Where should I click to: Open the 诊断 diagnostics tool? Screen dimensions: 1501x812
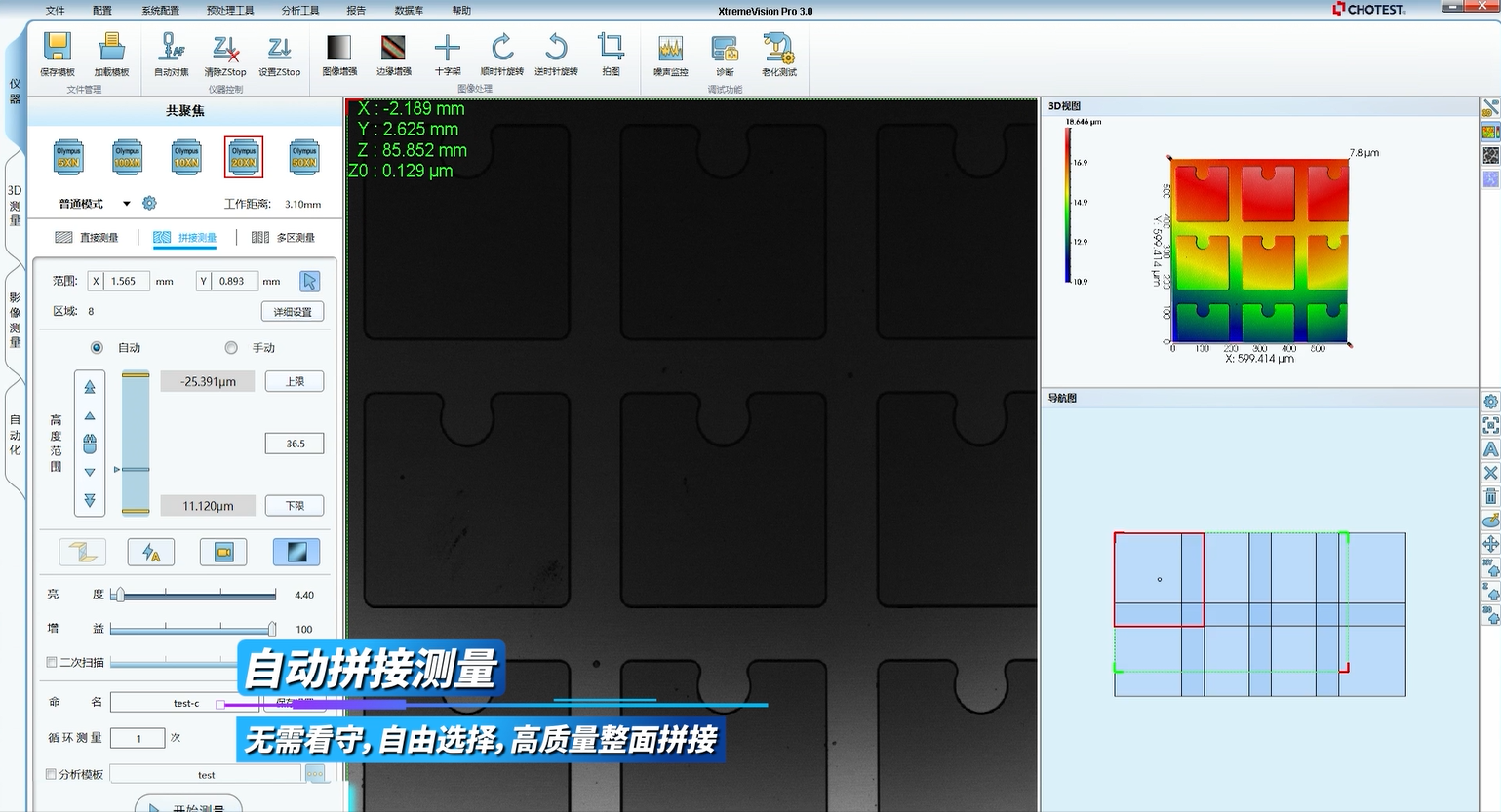tap(725, 48)
